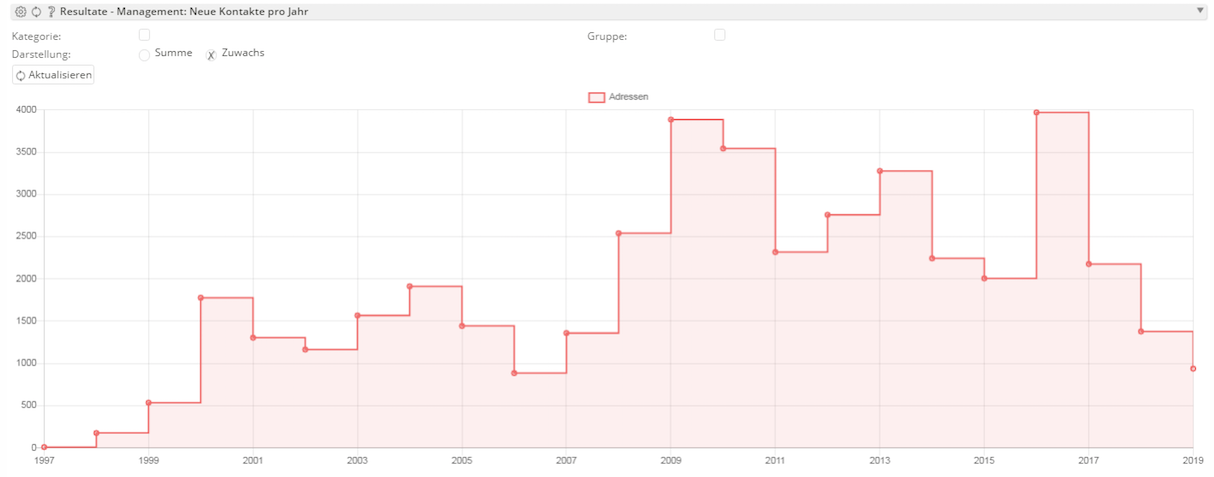1214x477 pixels.
Task: Pick the low data point at 2006
Action: click(x=514, y=373)
